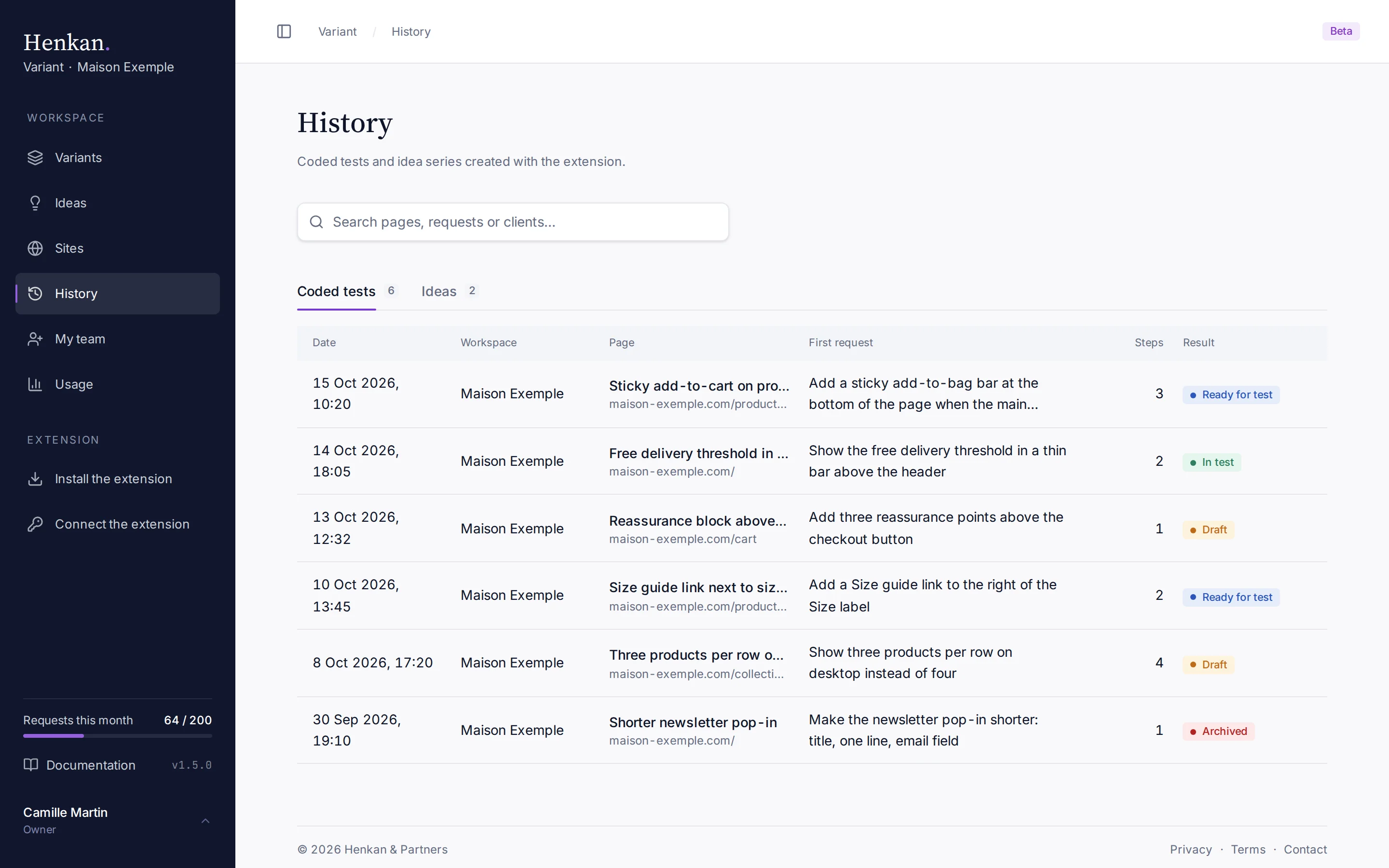
Task: Click the In test status badge
Action: click(x=1211, y=462)
